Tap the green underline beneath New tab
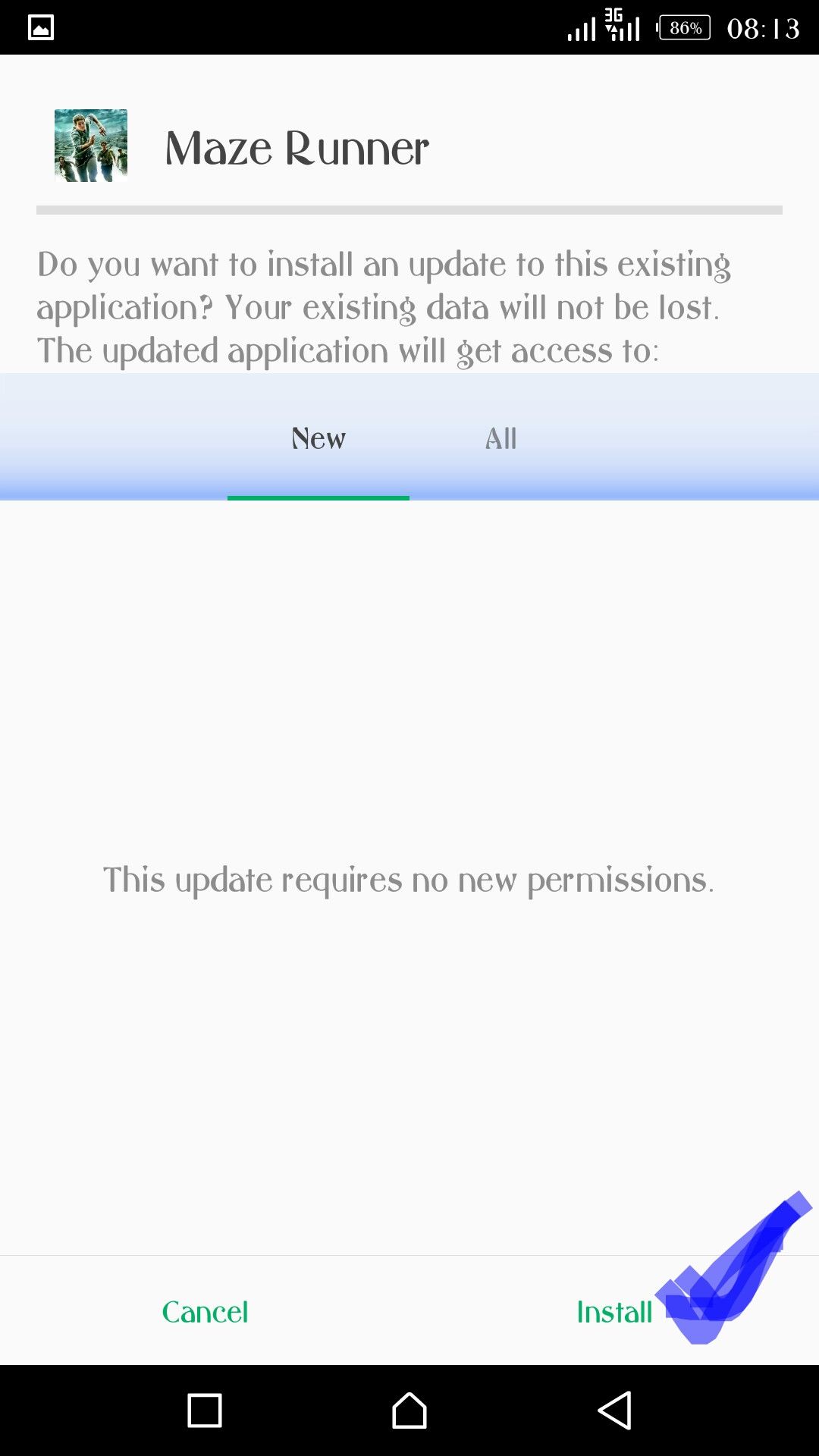This screenshot has height=1456, width=819. coord(318,497)
